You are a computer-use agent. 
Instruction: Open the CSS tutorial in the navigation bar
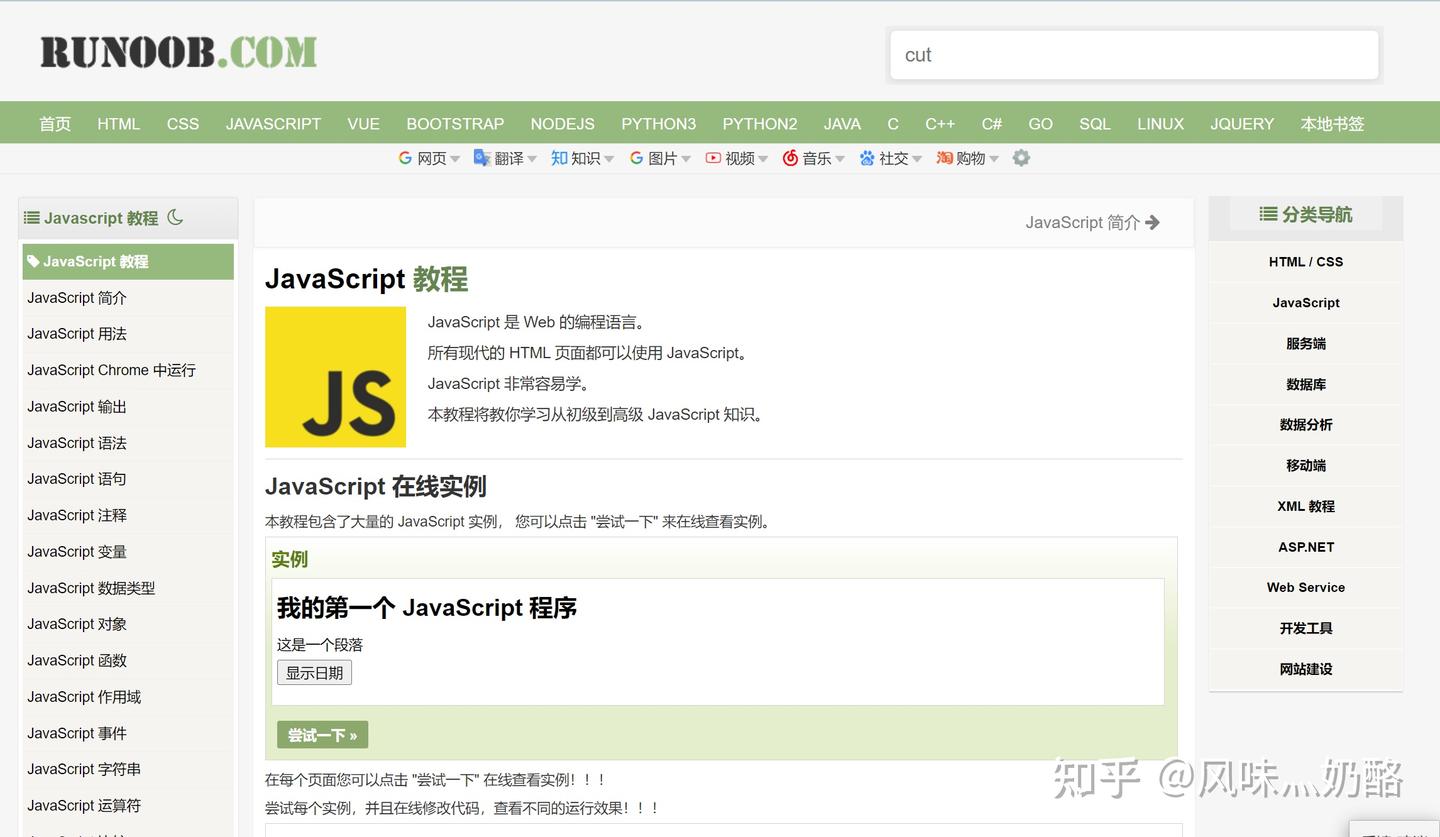tap(183, 124)
